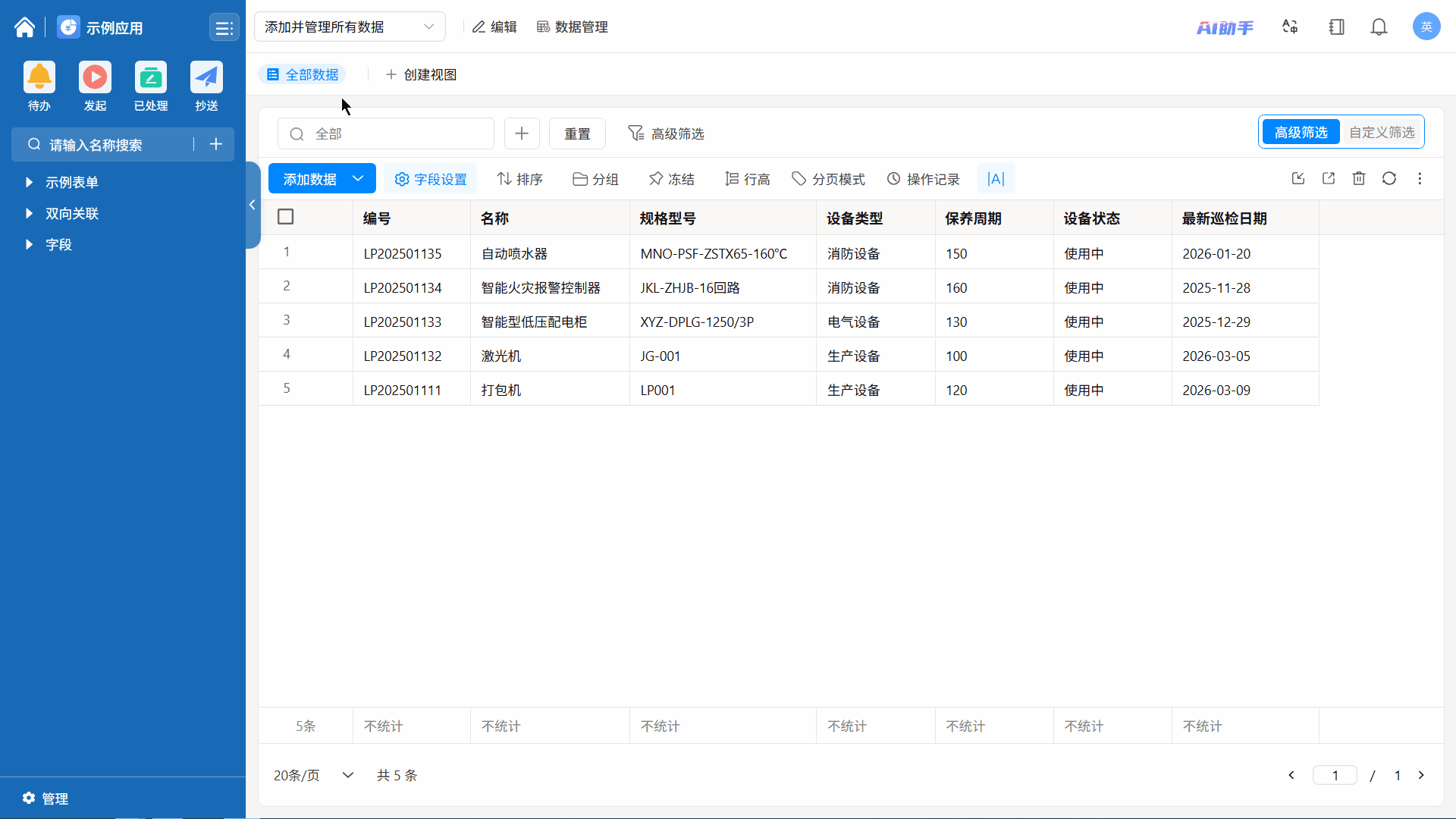
Task: Expand the 示例表单 tree node
Action: [x=29, y=182]
